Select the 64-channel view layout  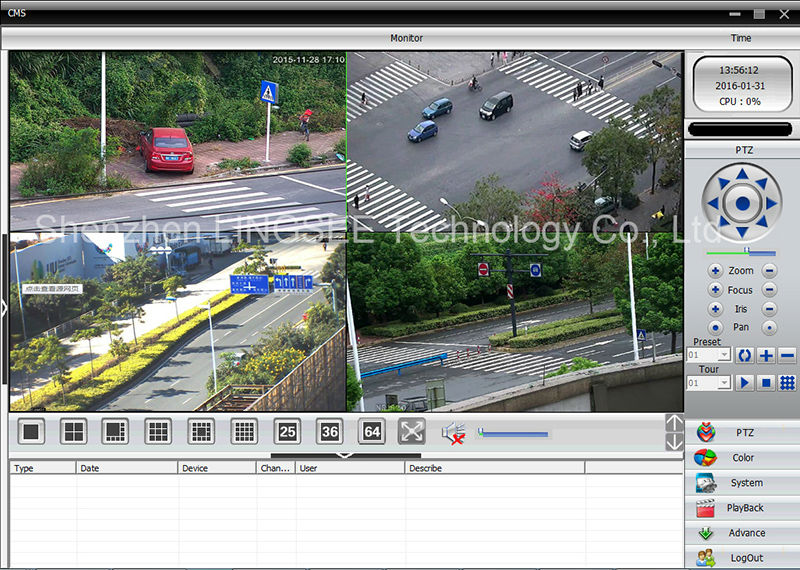click(372, 432)
